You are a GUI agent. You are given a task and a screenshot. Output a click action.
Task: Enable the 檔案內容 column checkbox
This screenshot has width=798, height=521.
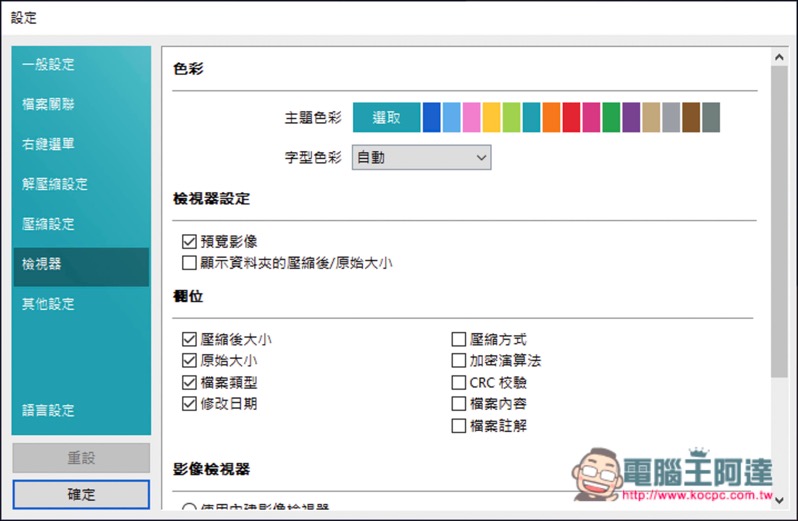click(x=459, y=404)
